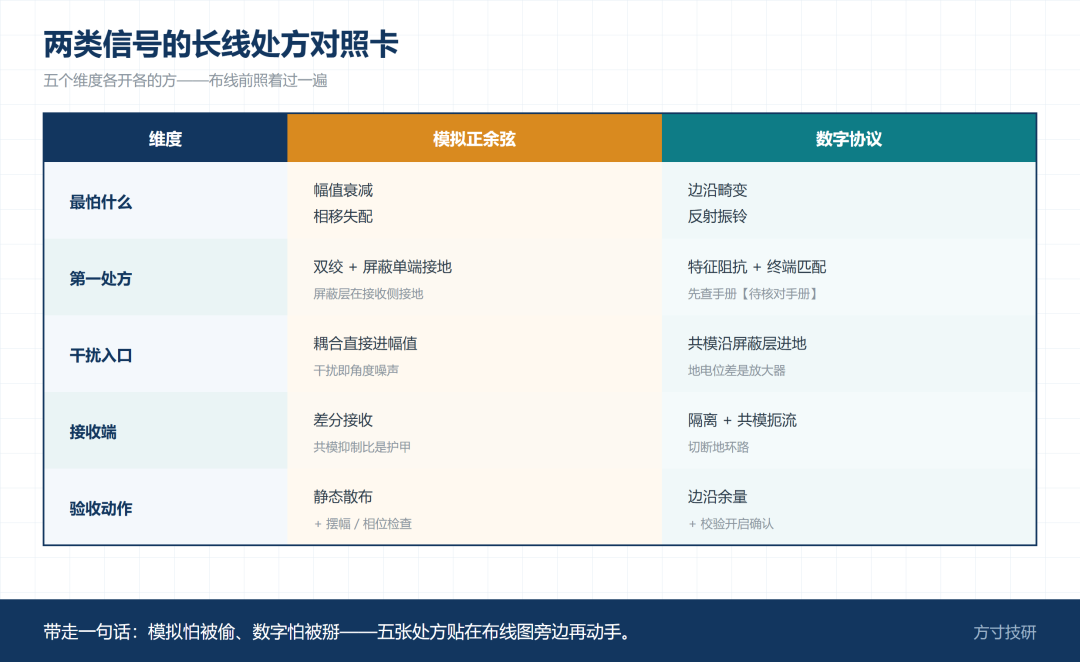
Task: Click the note + 摆幅 / 相位检查
Action: click(362, 524)
